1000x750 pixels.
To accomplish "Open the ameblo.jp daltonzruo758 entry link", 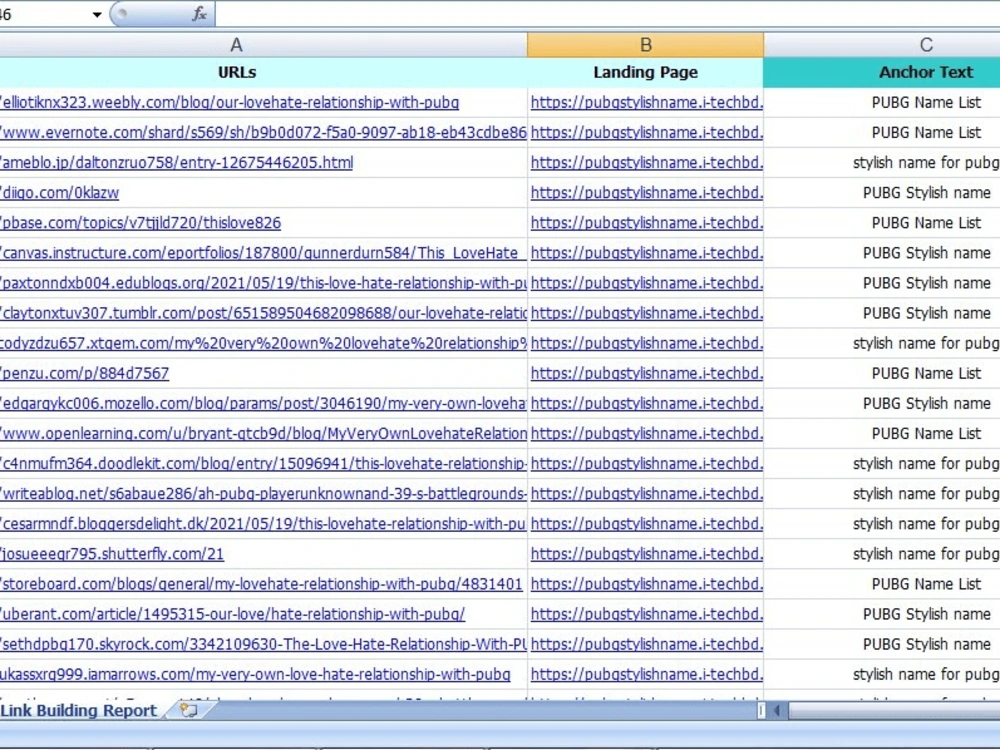I will point(177,163).
